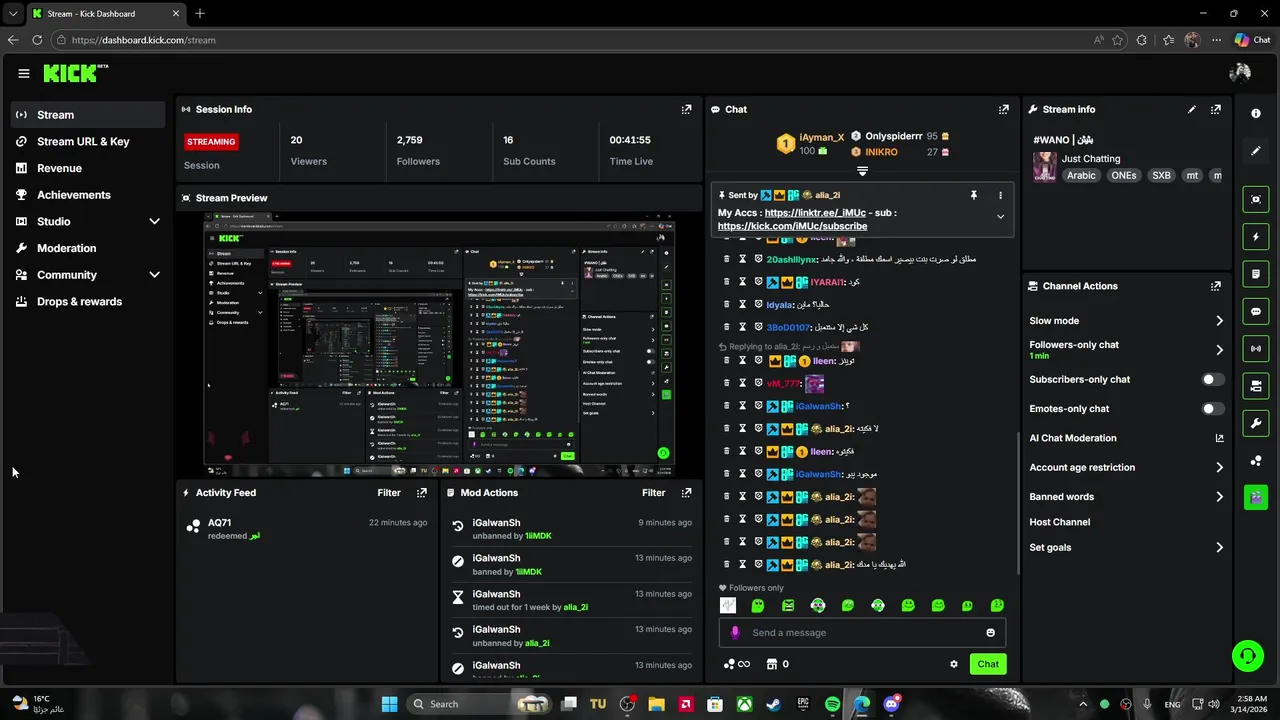The width and height of the screenshot is (1280, 720).
Task: Pop out the Session Info panel
Action: pos(686,109)
